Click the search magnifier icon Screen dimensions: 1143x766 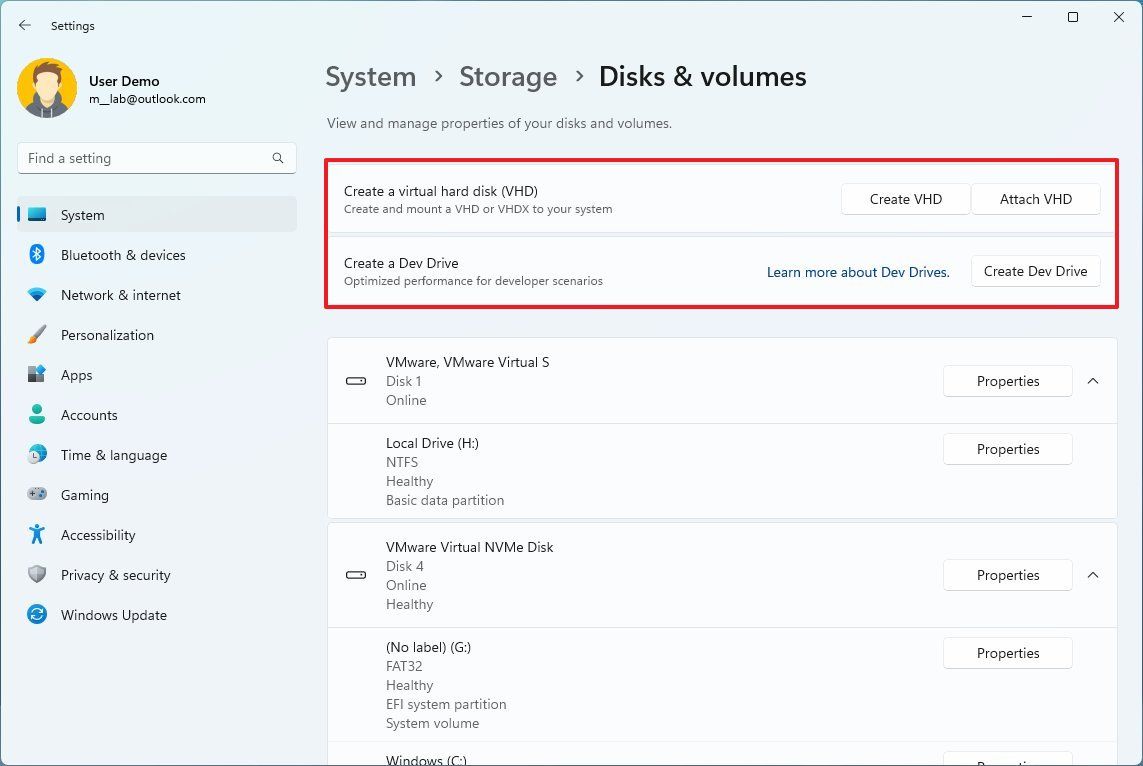277,158
